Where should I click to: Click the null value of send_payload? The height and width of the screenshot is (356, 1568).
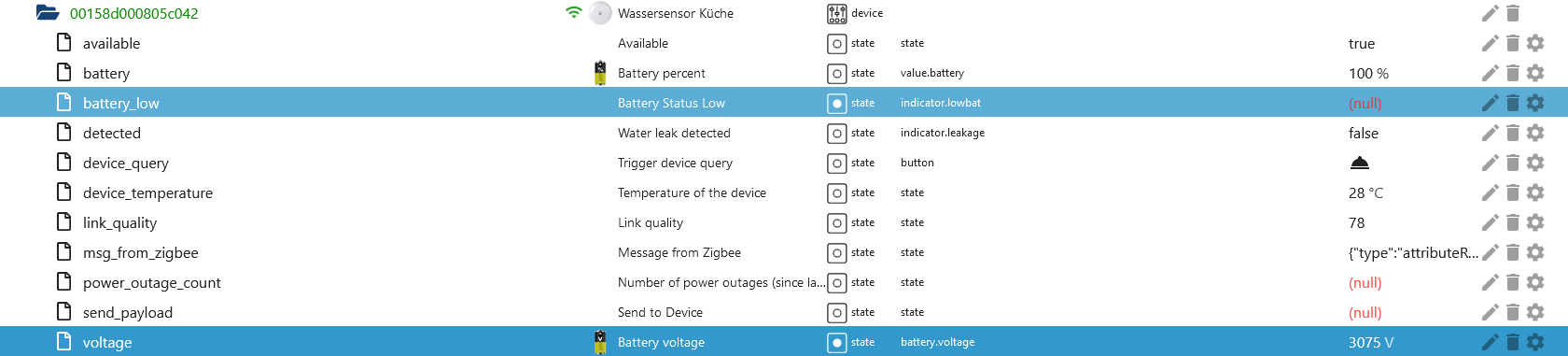1365,312
